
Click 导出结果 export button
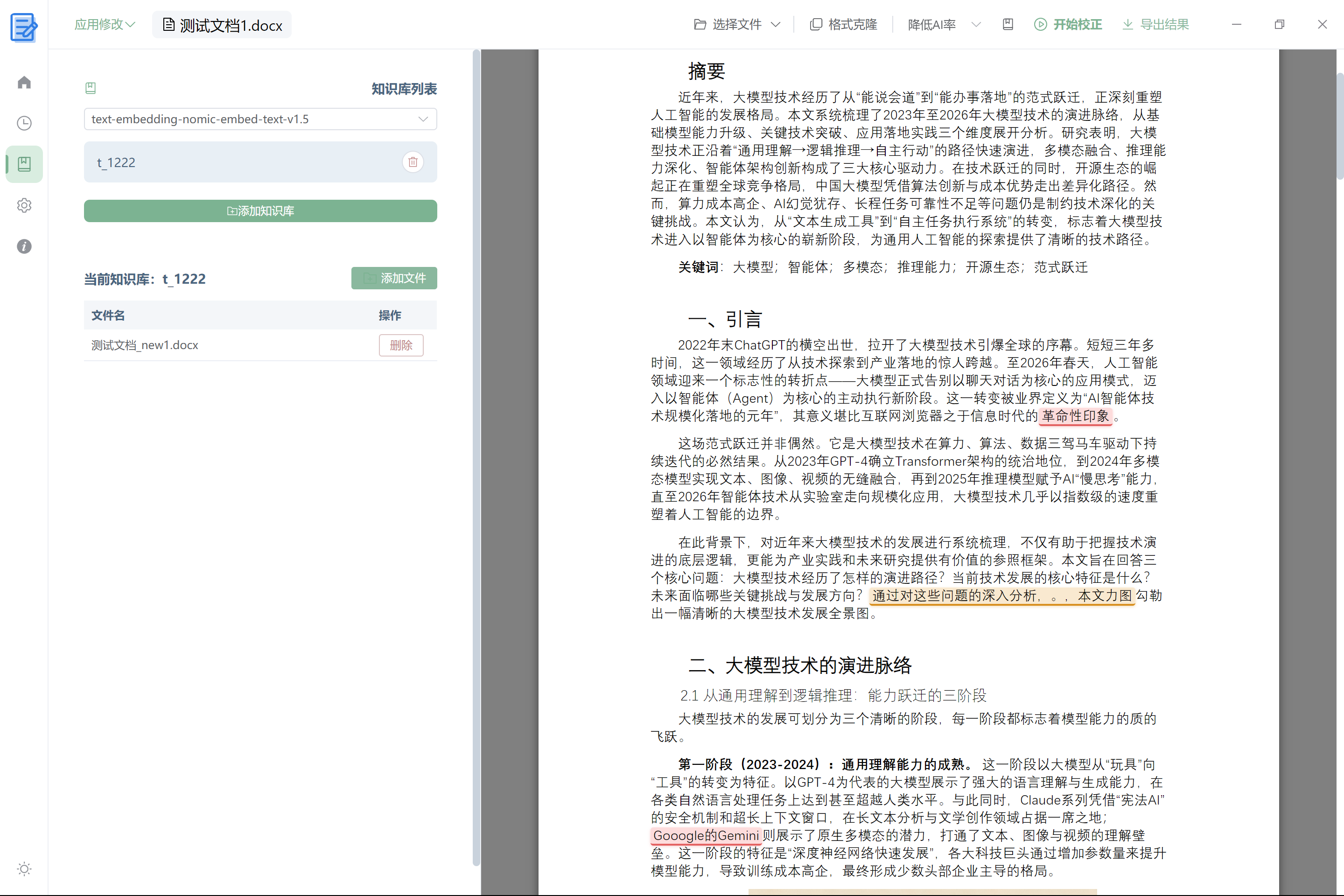click(x=1155, y=25)
